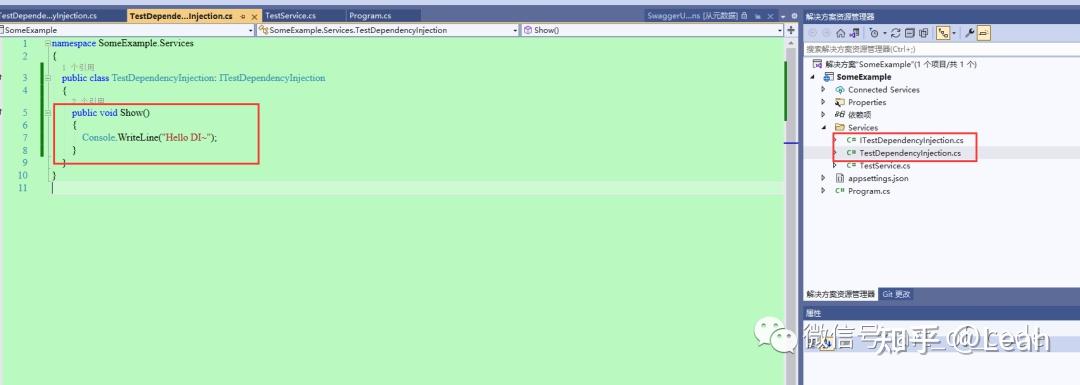Click the refresh/sync icon in Solution Explorer
The height and width of the screenshot is (385, 1080).
tap(895, 33)
